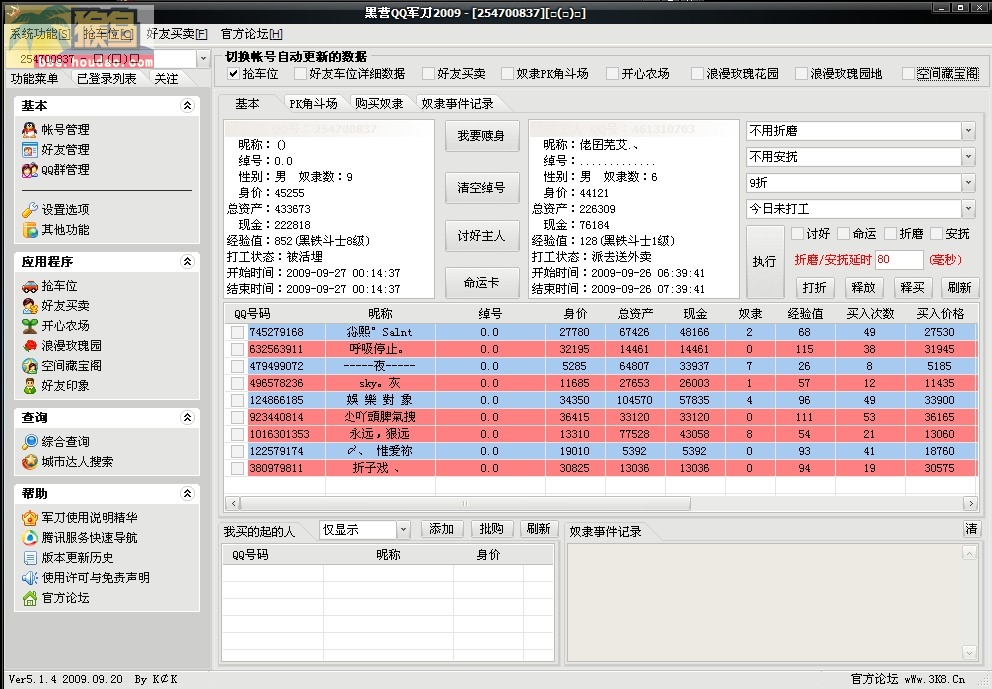
Task: Collapse the 基本 sidebar section
Action: tap(187, 106)
